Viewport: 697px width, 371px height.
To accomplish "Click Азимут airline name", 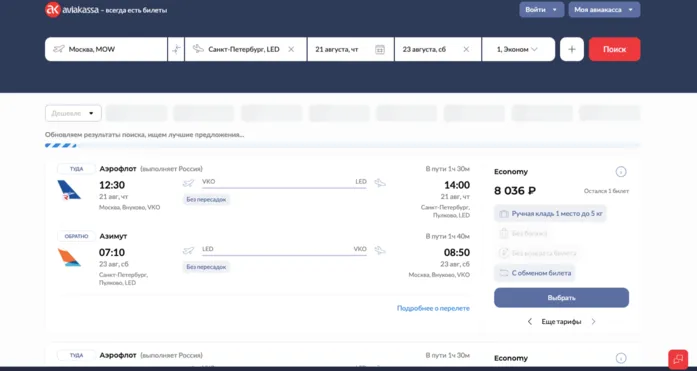I will tap(113, 236).
